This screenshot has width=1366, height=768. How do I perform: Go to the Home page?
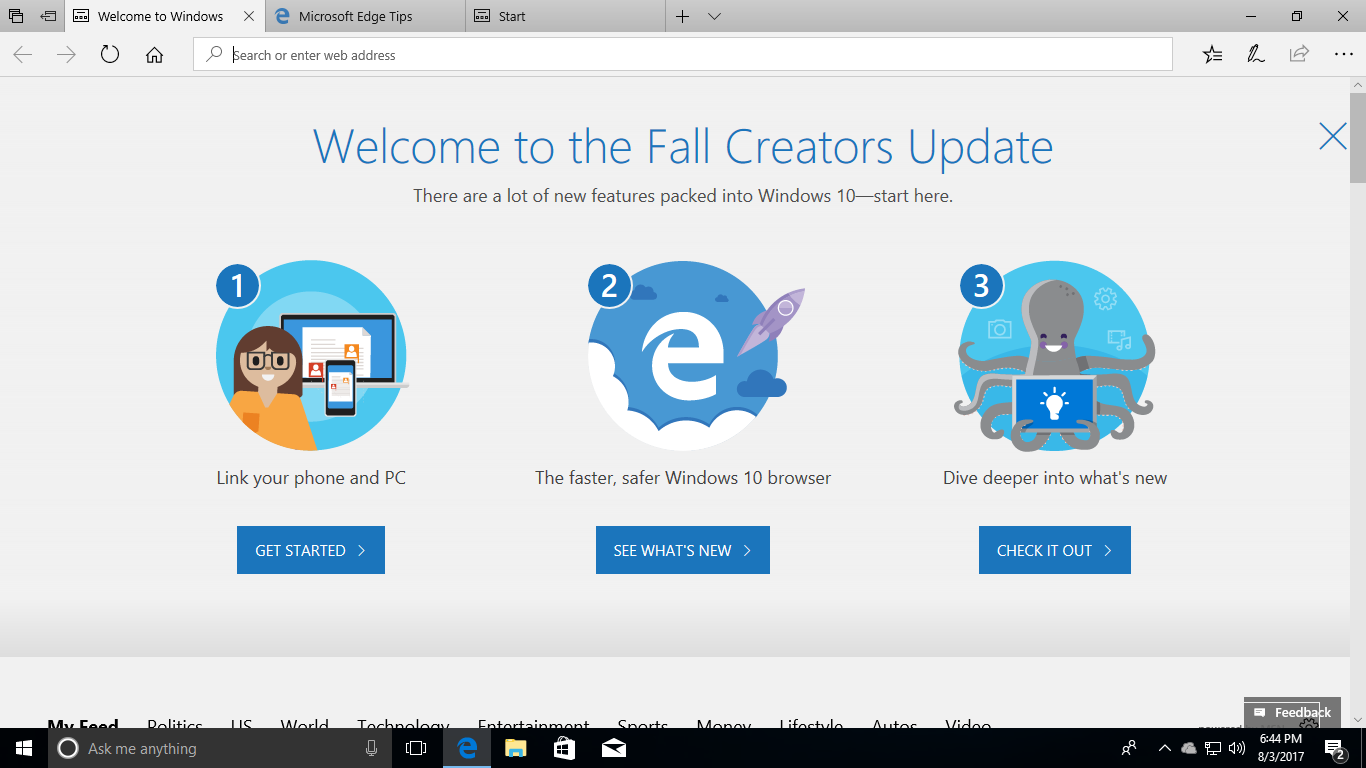154,55
